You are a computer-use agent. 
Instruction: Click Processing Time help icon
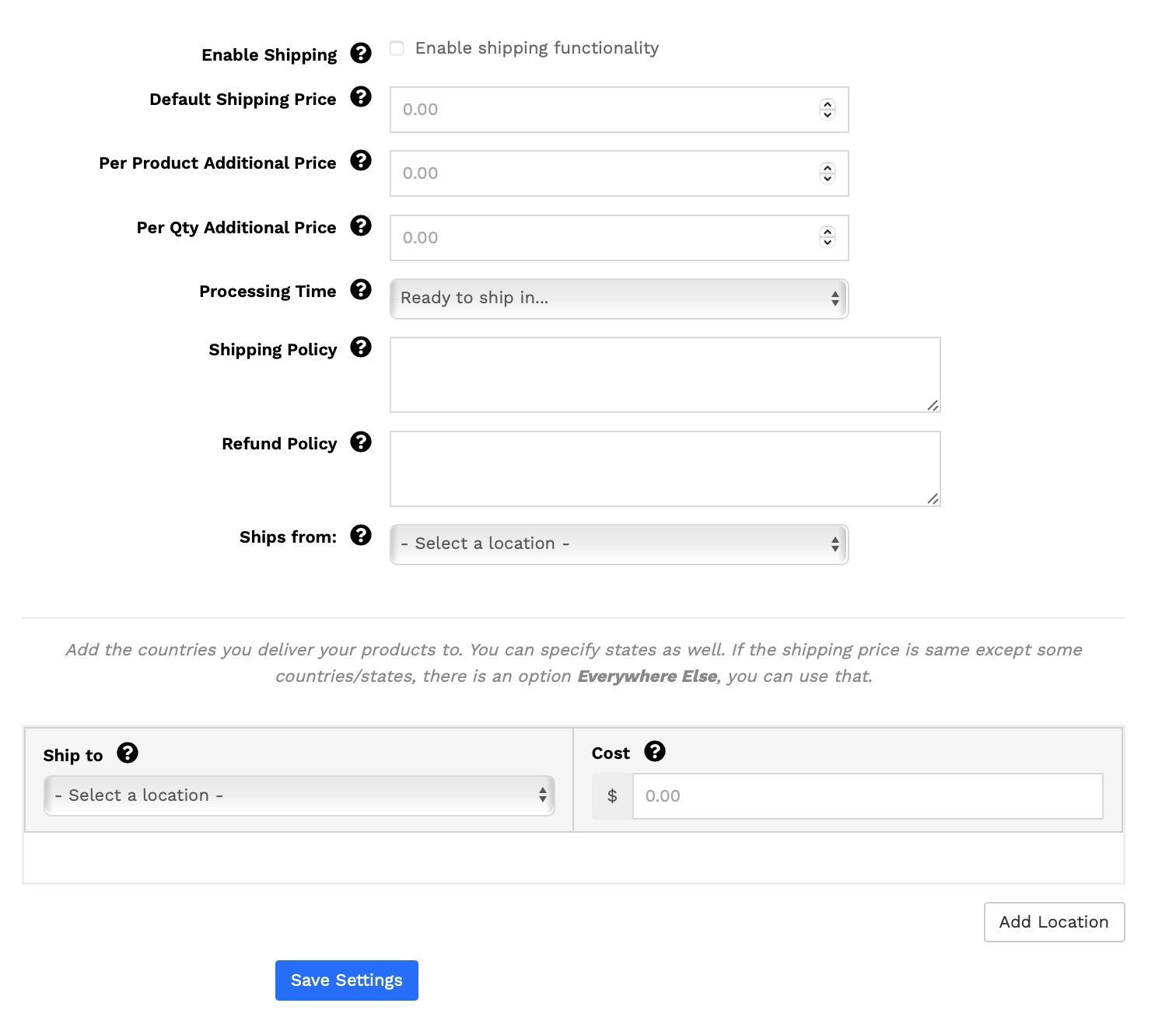361,289
